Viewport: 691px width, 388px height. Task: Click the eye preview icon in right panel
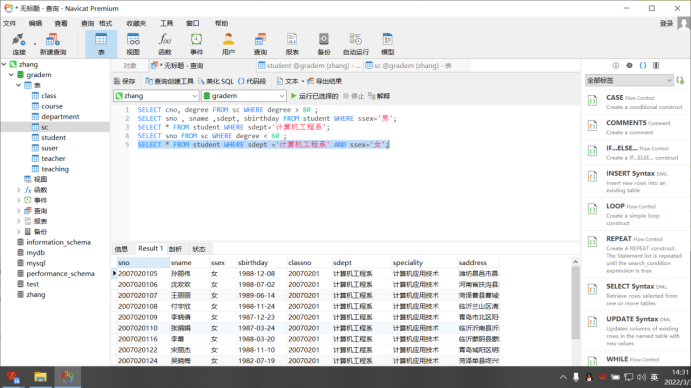tap(629, 66)
